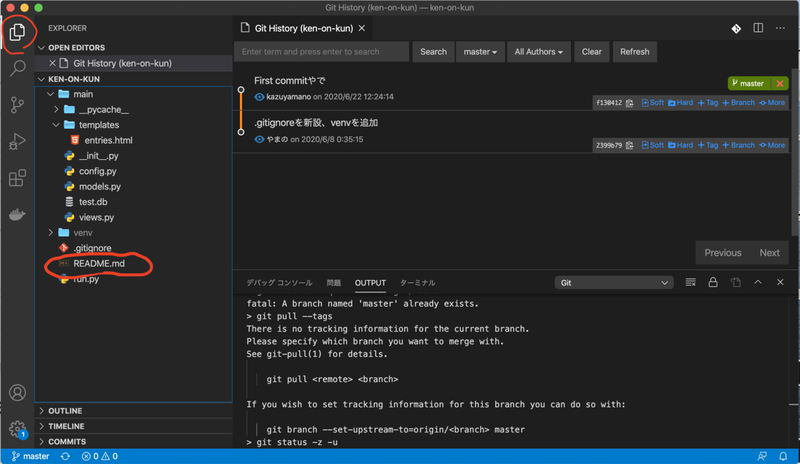
Task: Click the Search button
Action: click(x=433, y=52)
